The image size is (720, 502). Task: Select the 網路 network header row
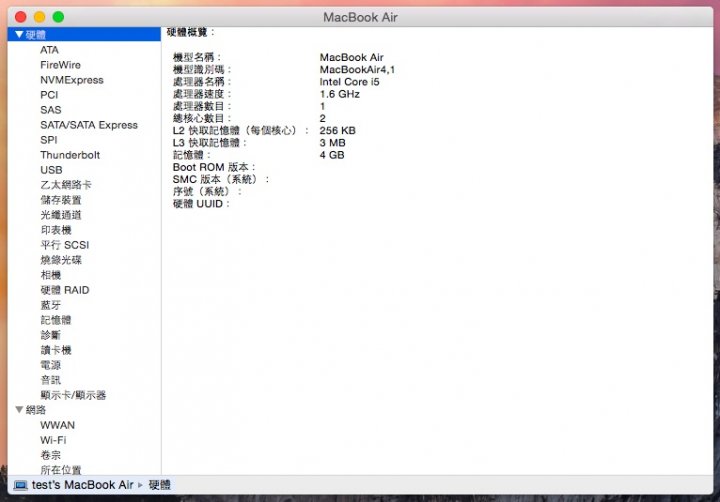tap(84, 410)
